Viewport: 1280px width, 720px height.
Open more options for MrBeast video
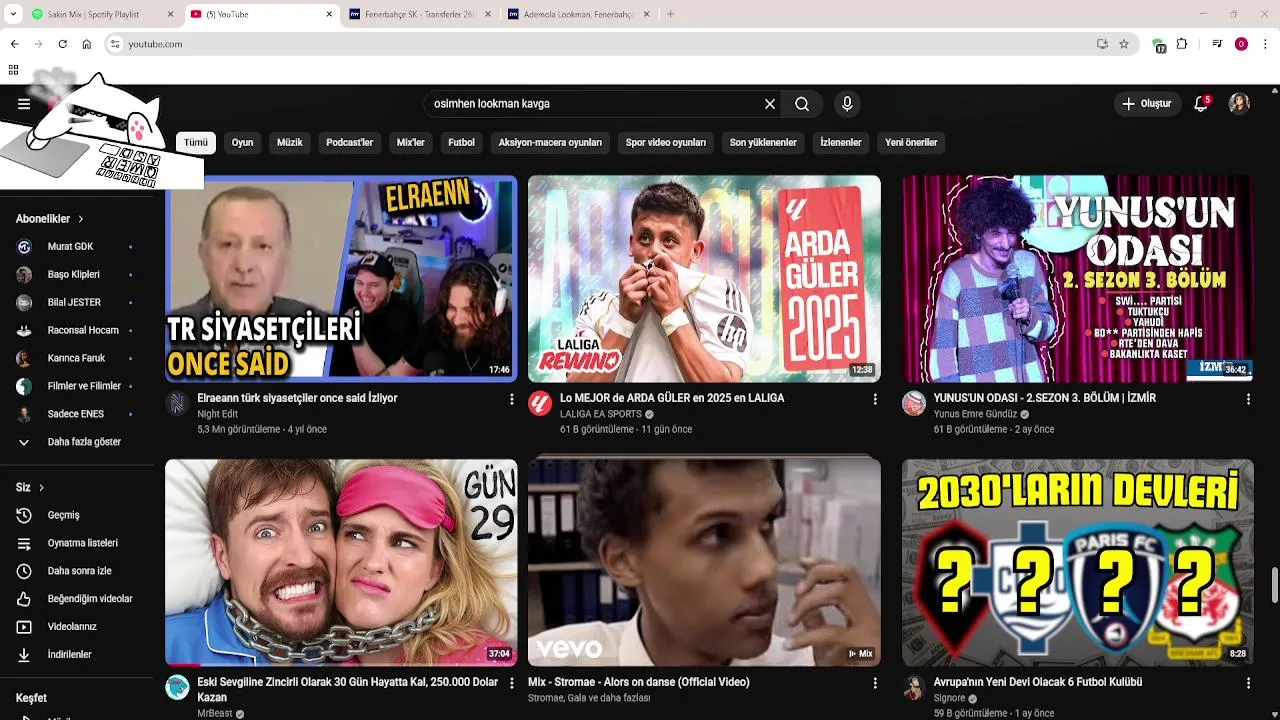point(512,683)
